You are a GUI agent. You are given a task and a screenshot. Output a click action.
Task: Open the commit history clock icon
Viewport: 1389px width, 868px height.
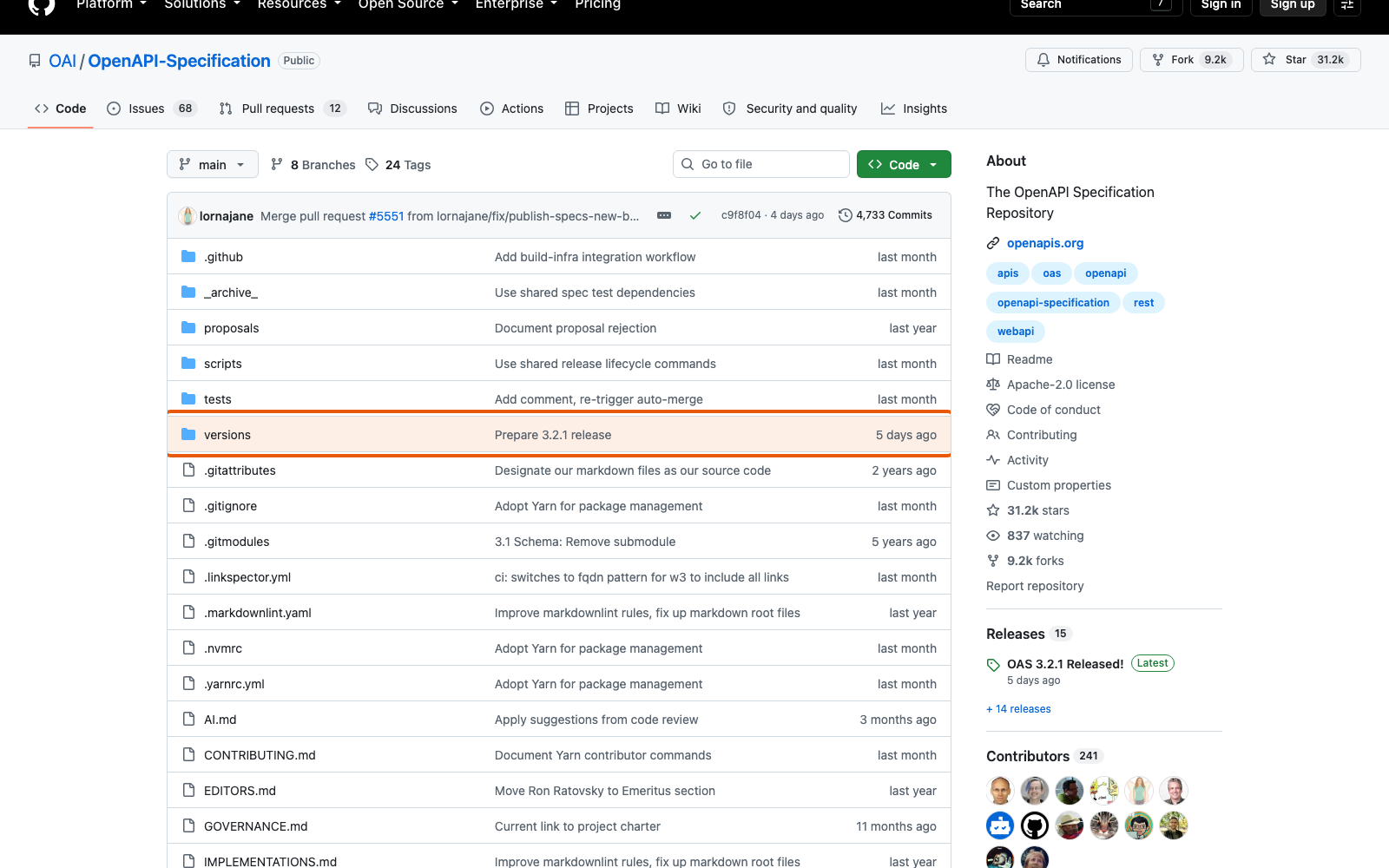pyautogui.click(x=845, y=215)
